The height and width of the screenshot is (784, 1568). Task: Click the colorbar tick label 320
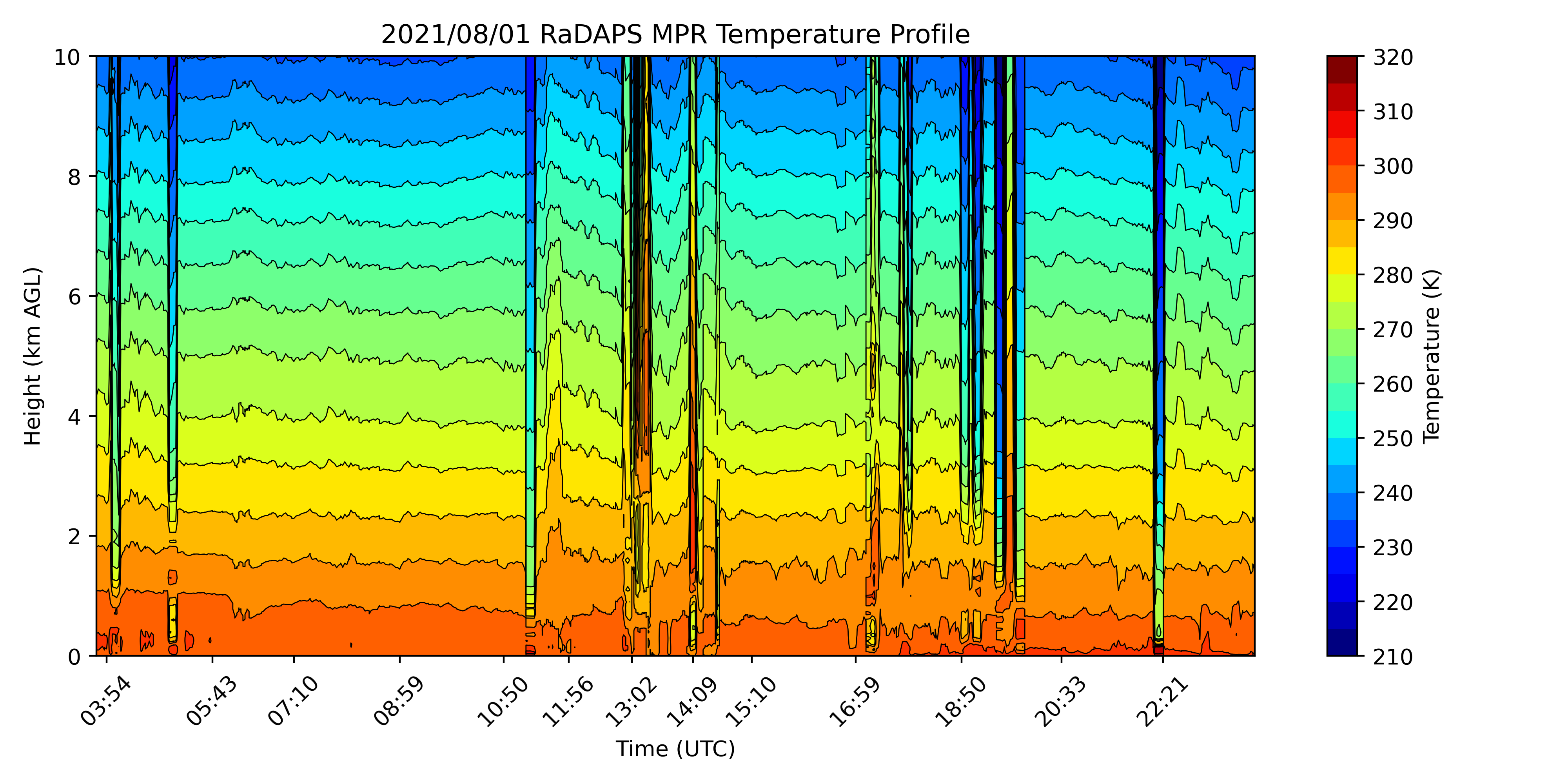click(x=1393, y=57)
